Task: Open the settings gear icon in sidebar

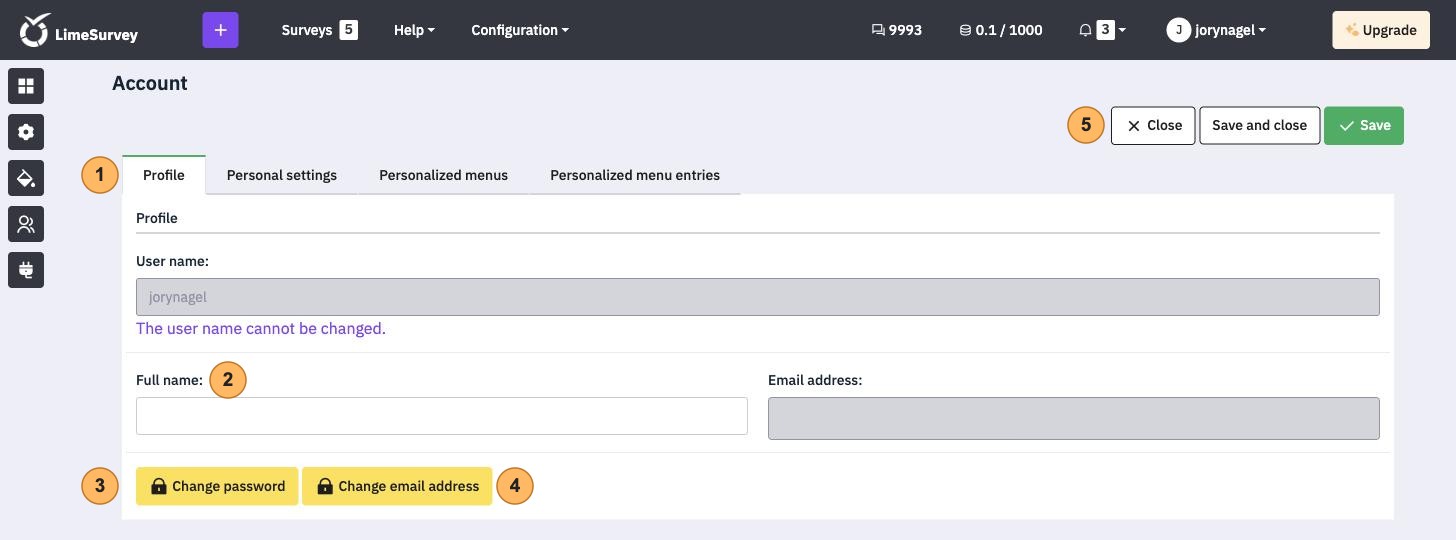Action: 26,132
